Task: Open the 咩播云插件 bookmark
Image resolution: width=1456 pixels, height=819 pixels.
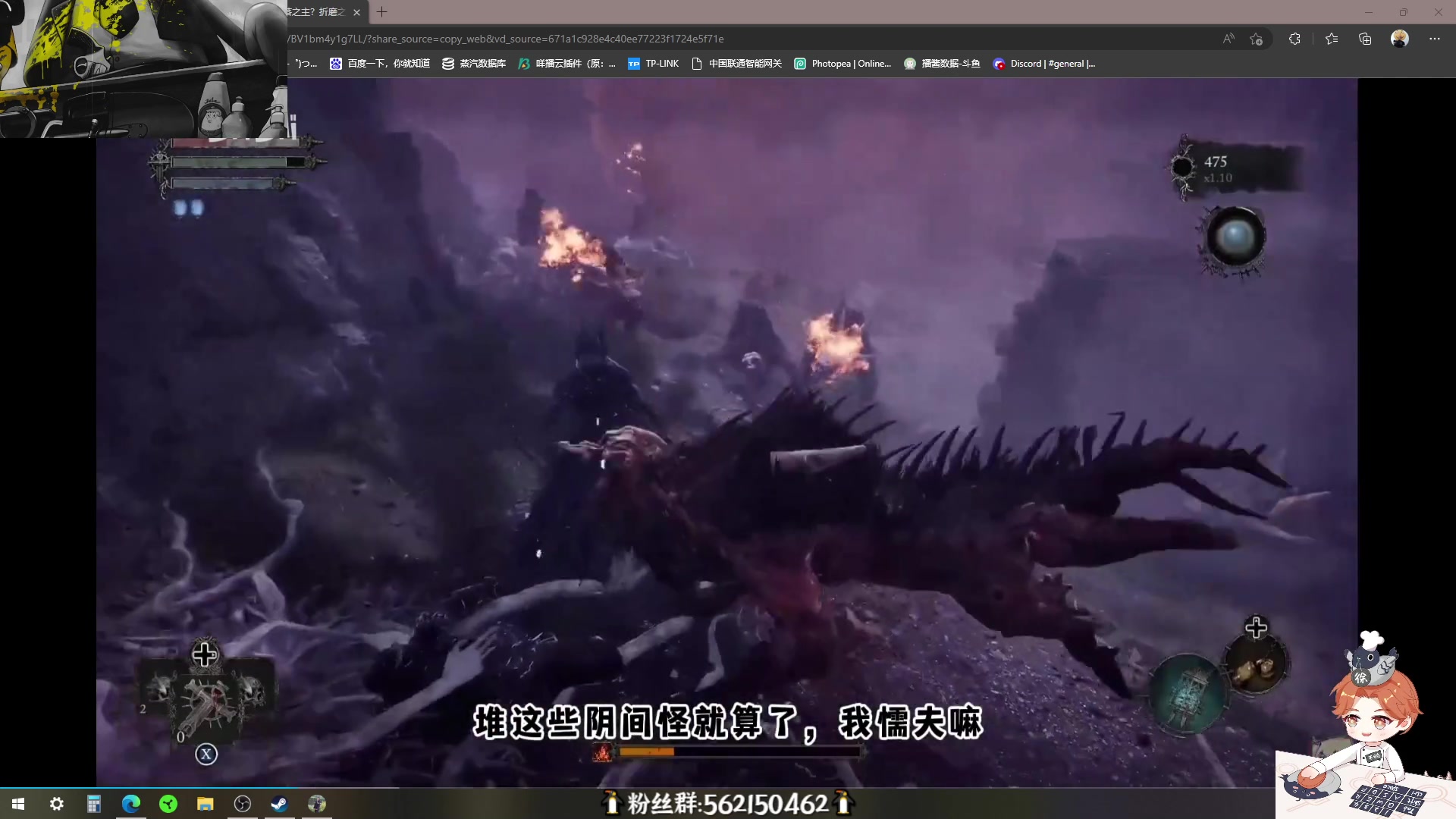Action: (566, 64)
